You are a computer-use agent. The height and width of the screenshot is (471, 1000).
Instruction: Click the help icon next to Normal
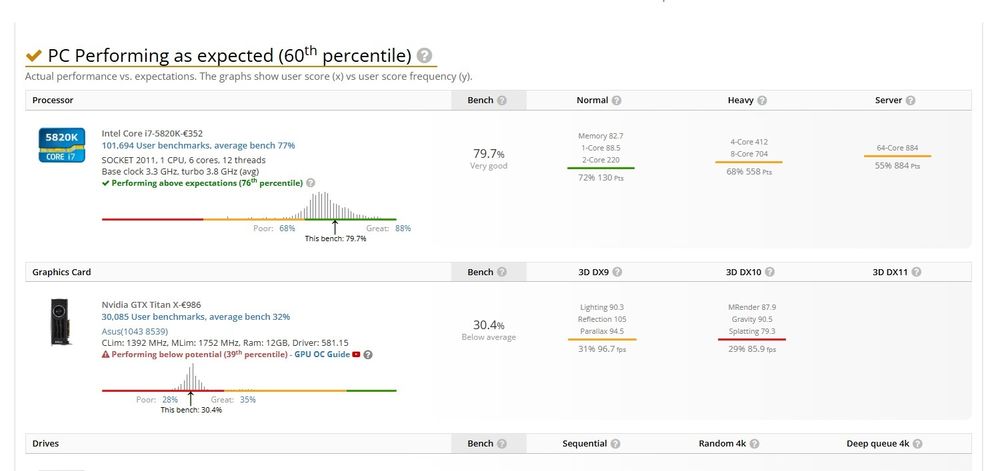[x=617, y=101]
